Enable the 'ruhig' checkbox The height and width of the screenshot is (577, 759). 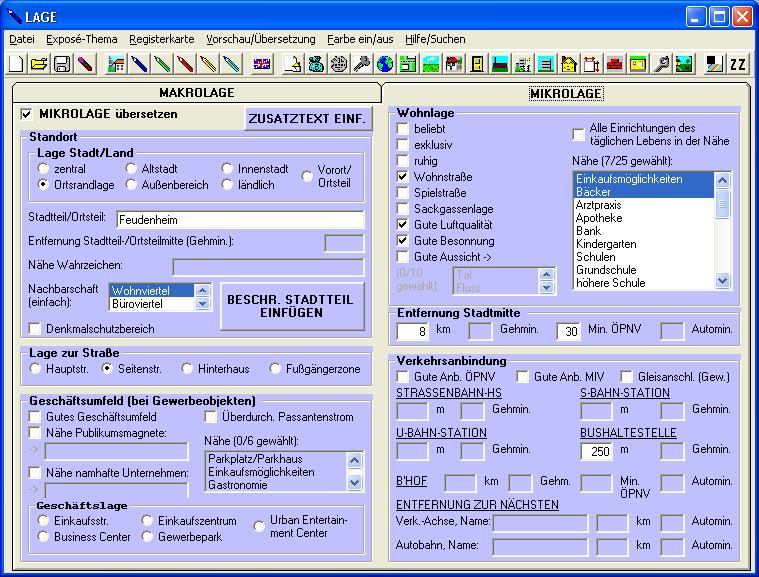click(403, 161)
